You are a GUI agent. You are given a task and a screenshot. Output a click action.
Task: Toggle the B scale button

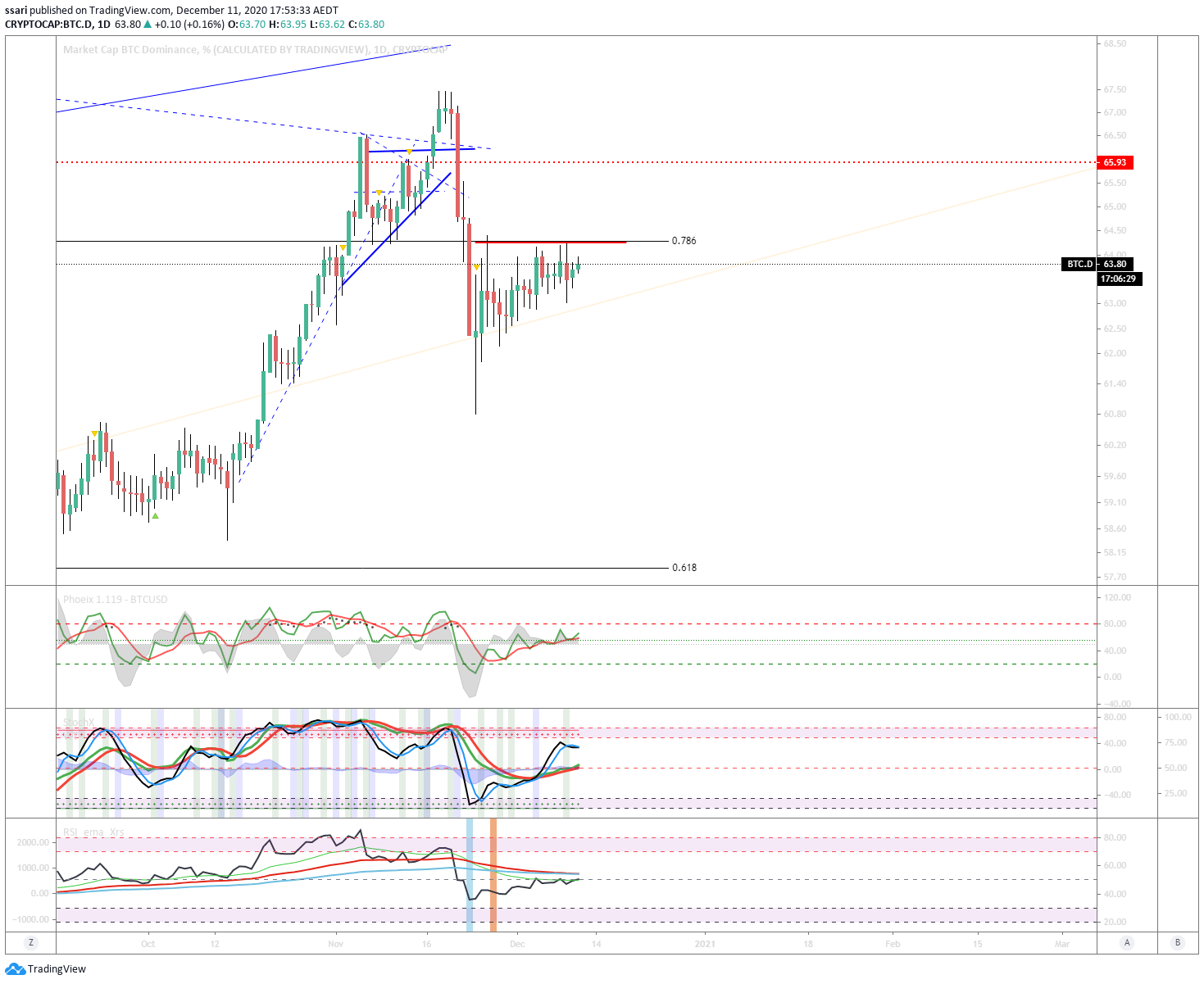click(1178, 943)
